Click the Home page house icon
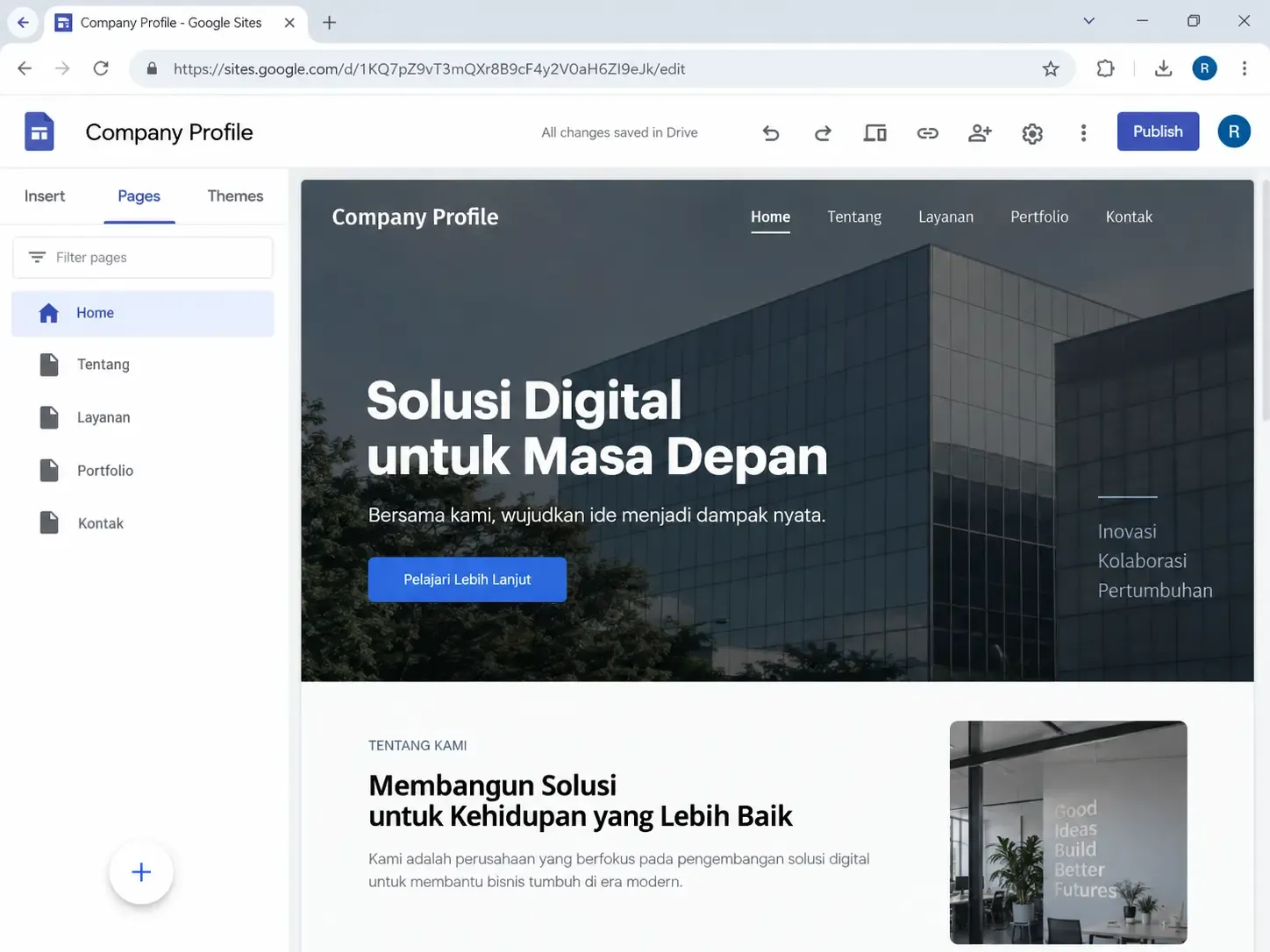 pos(49,313)
